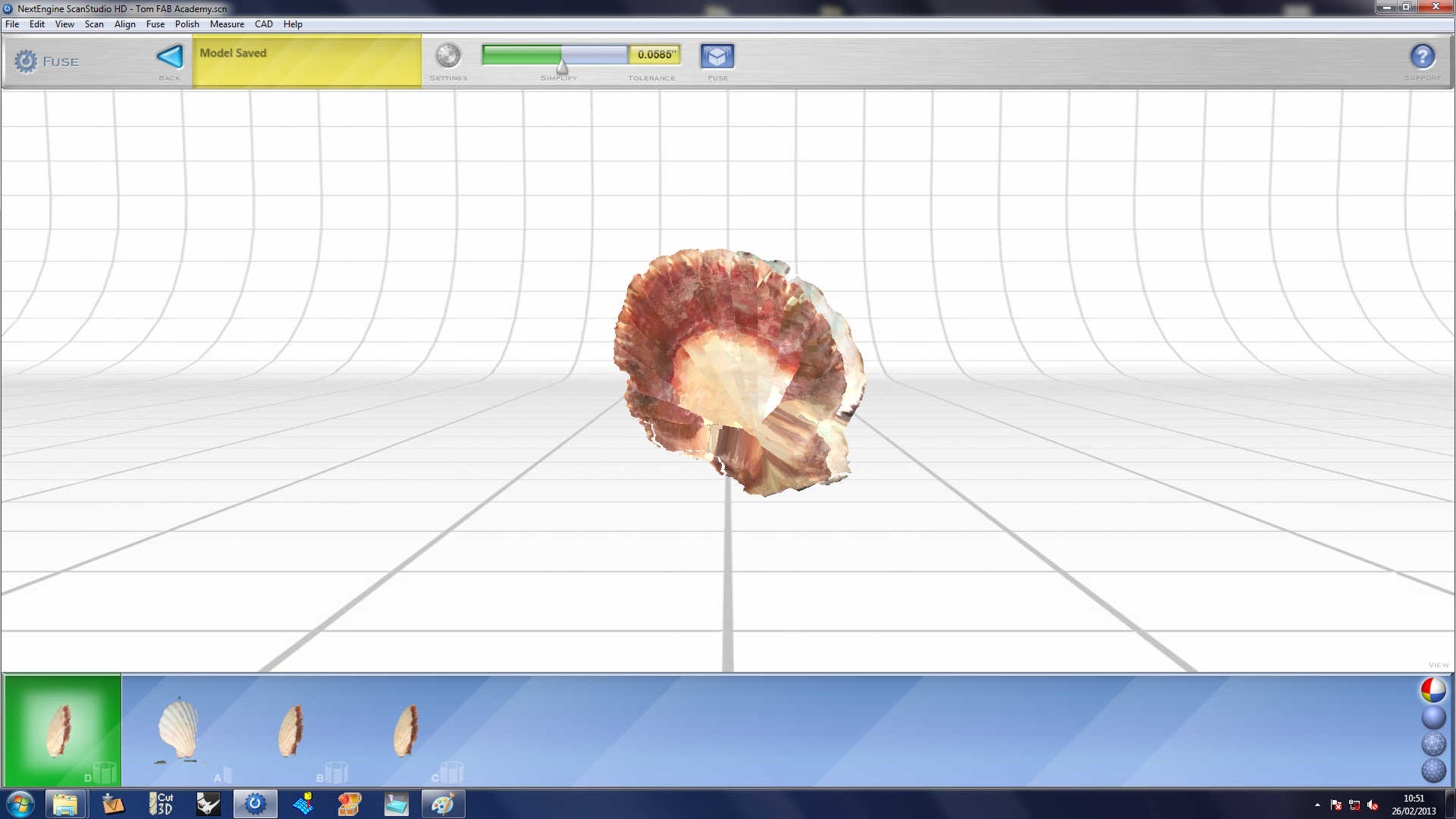This screenshot has height=819, width=1456.
Task: Open Cut3D from the taskbar
Action: click(161, 804)
